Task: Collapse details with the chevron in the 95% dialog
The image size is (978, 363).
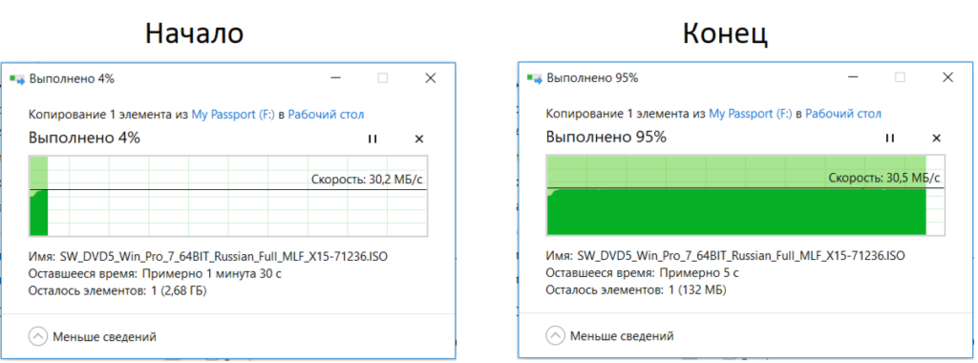Action: coord(555,336)
